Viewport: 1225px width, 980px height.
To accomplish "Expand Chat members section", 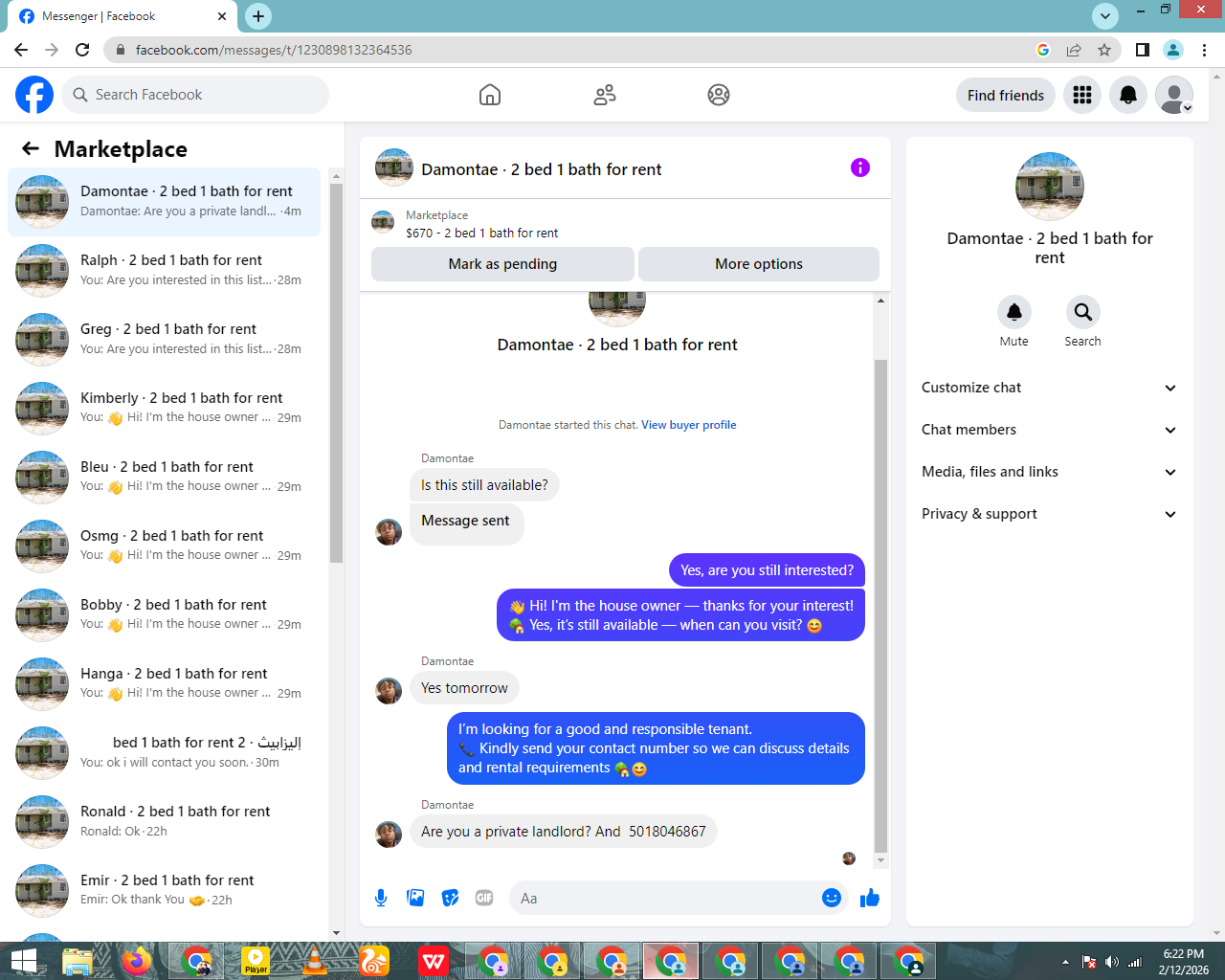I will tap(1049, 430).
